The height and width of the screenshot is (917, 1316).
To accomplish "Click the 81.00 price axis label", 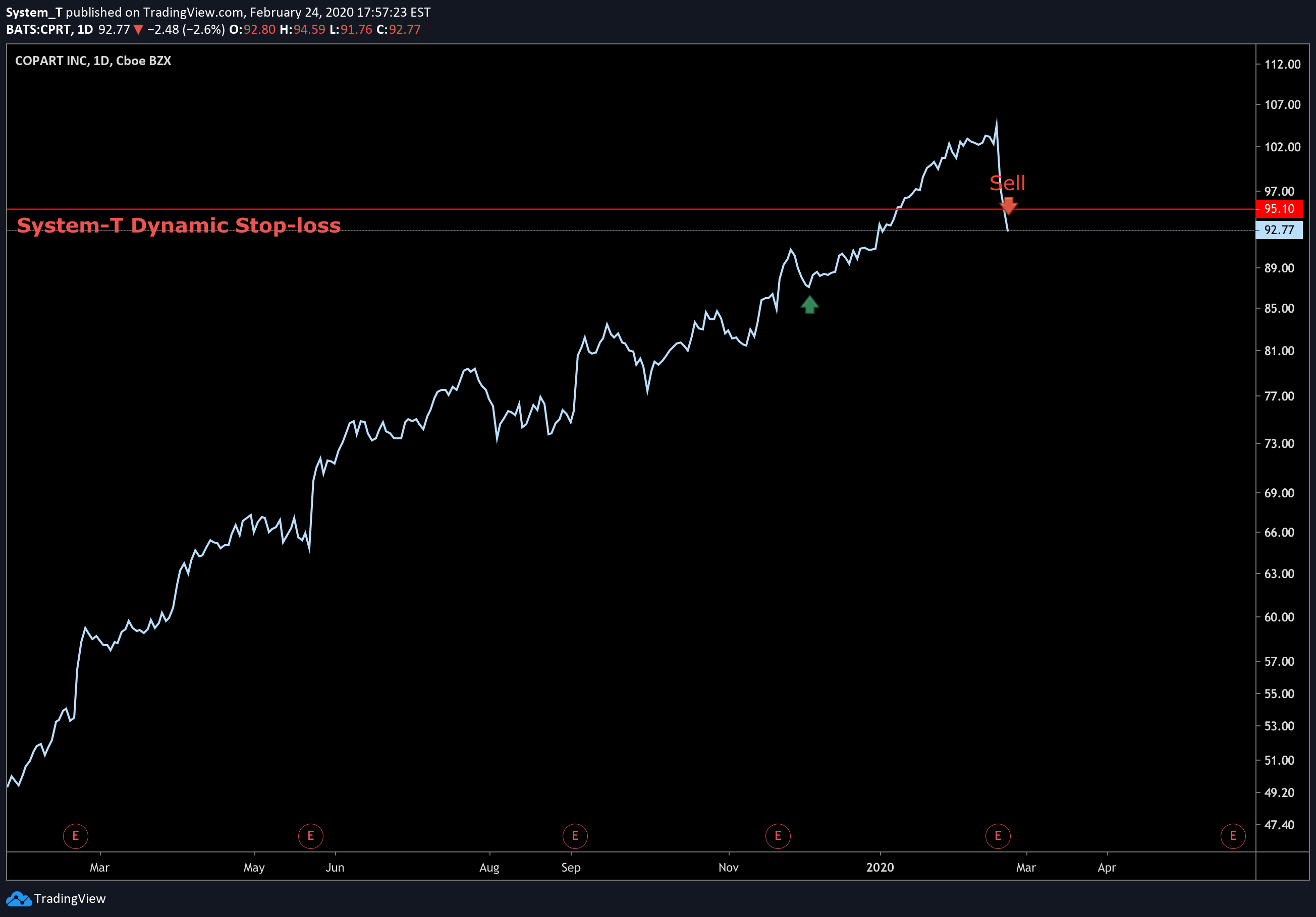I will tap(1279, 351).
